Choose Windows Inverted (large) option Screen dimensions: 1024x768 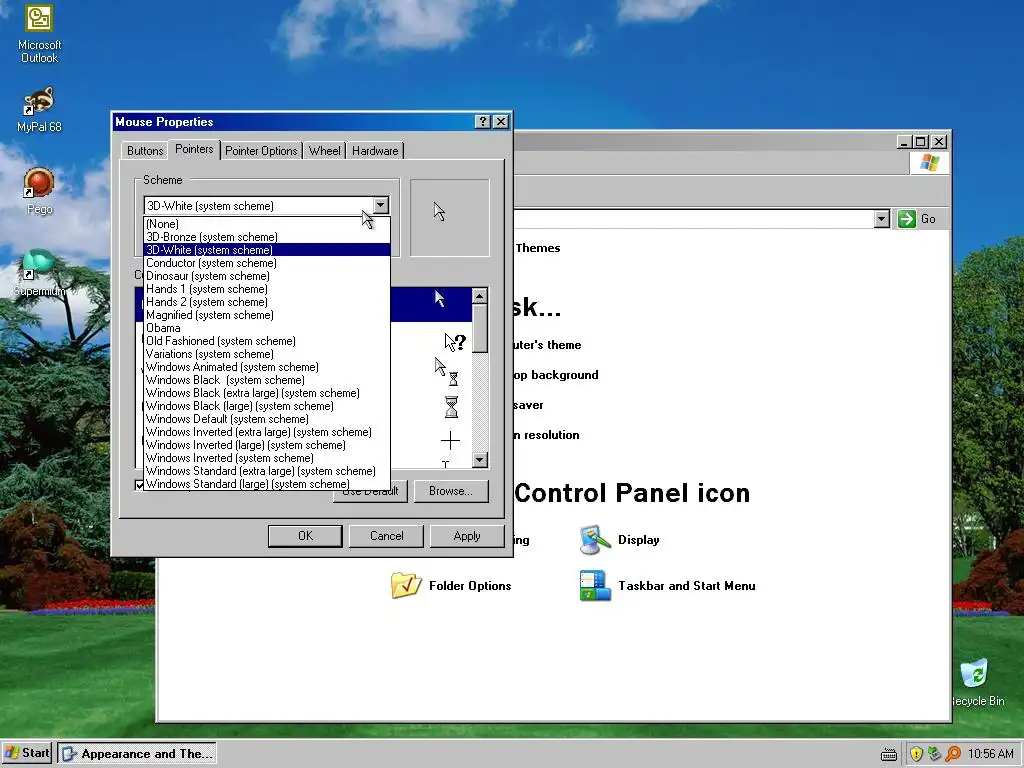coord(266,445)
